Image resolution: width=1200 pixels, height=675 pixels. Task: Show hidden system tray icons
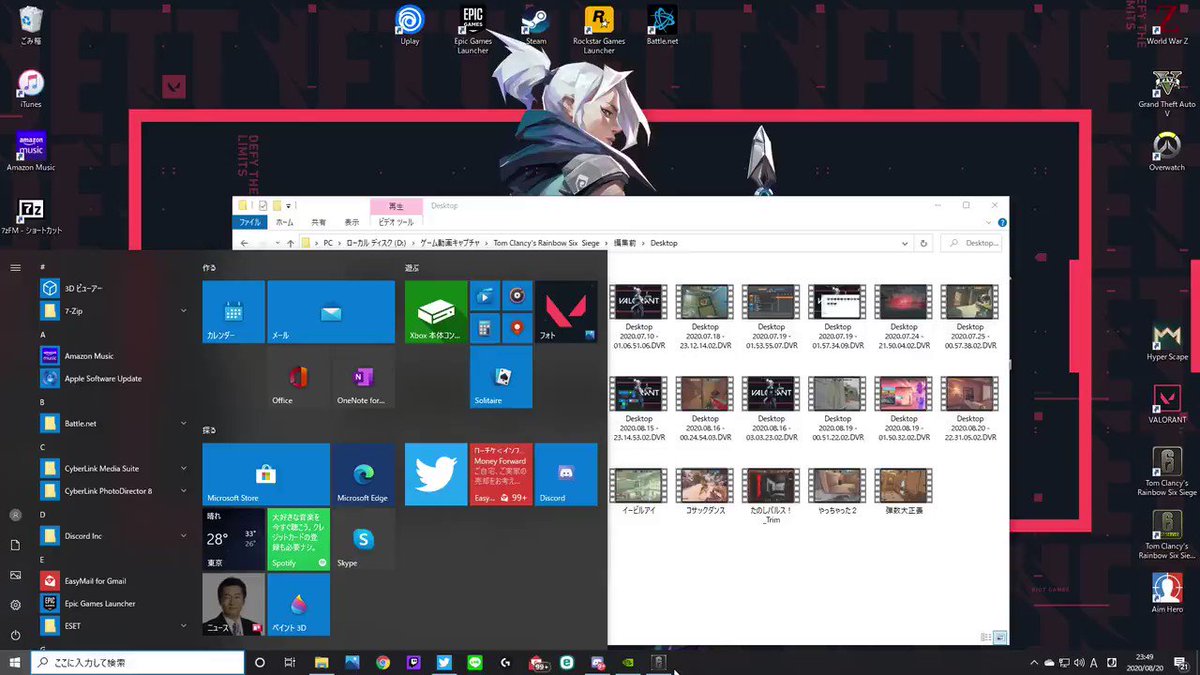click(1034, 662)
